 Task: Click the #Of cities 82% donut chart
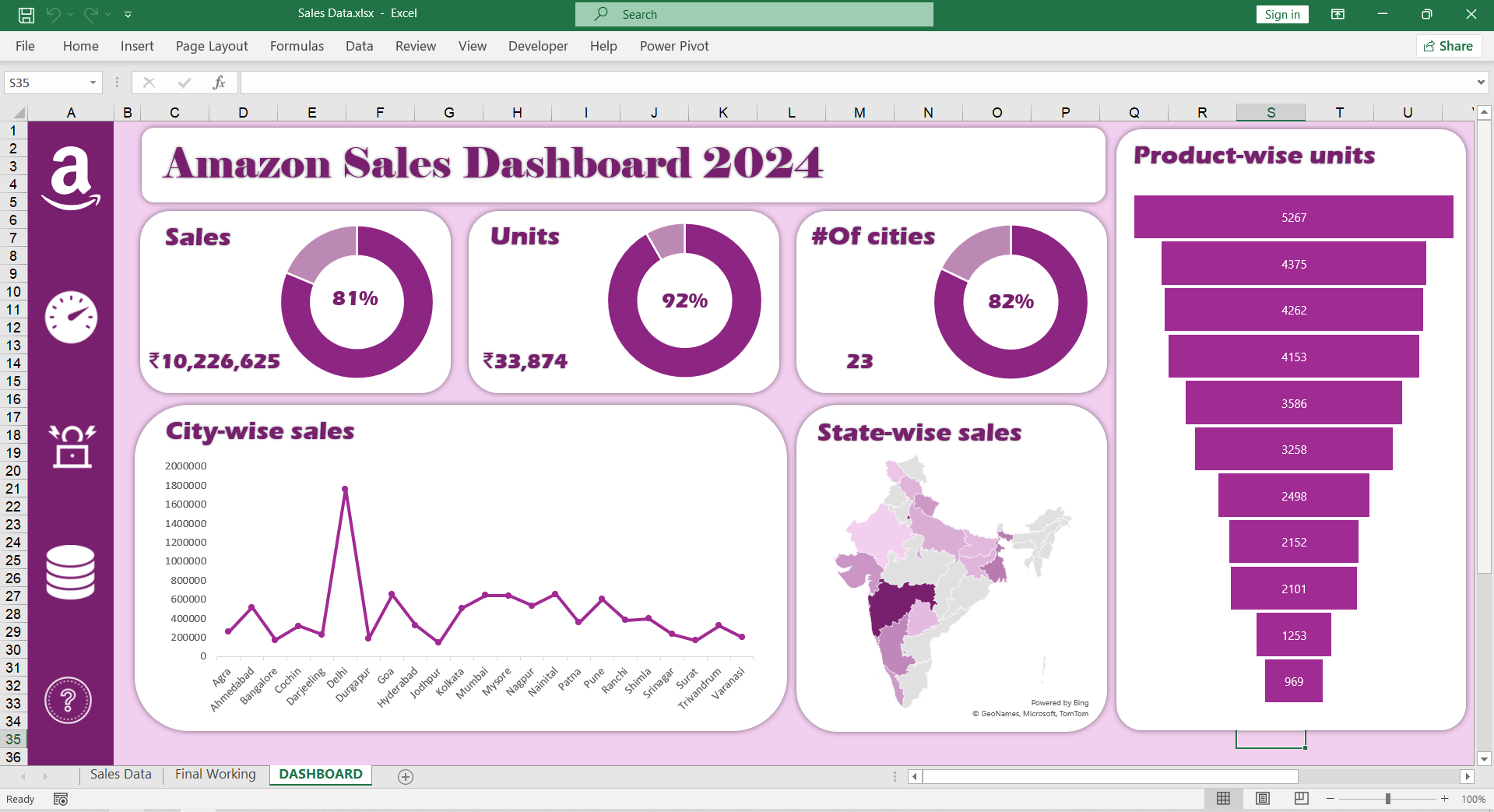pos(1011,301)
